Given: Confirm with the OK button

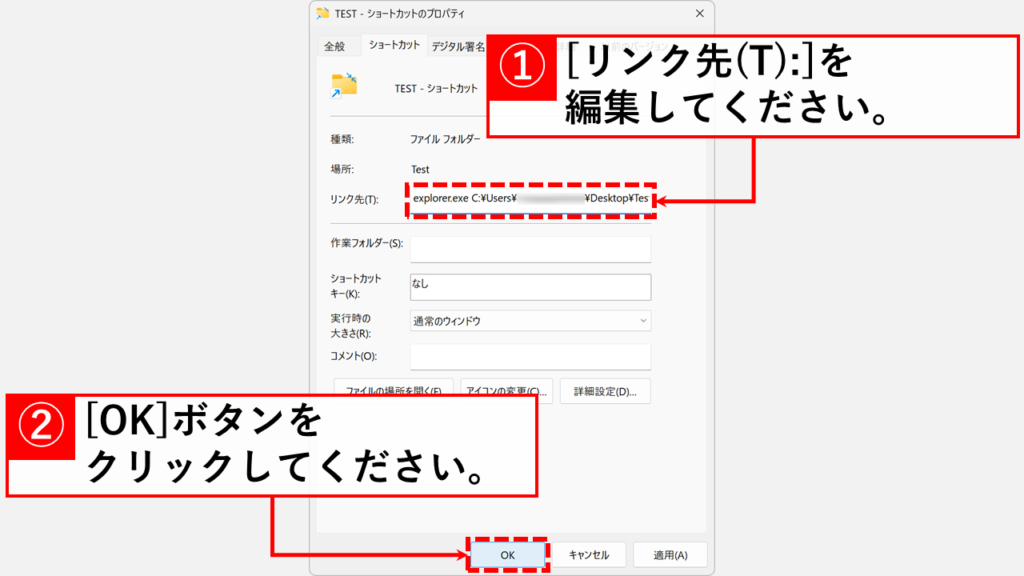Looking at the screenshot, I should coord(507,555).
